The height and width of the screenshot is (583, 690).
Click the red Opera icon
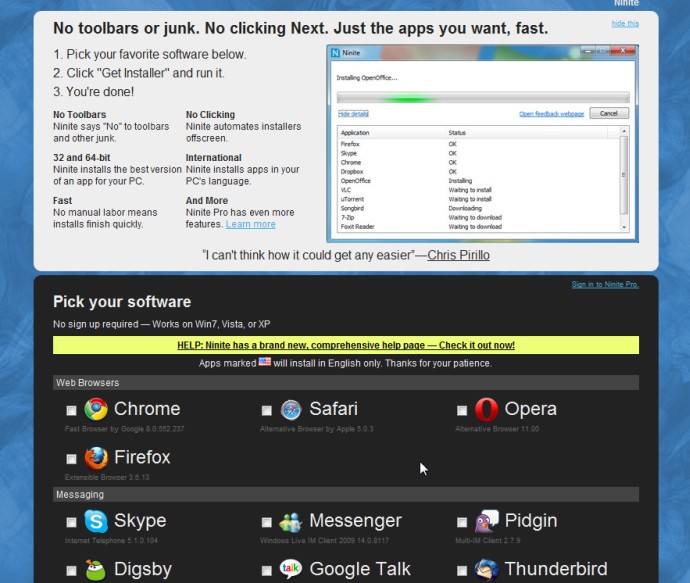(486, 409)
